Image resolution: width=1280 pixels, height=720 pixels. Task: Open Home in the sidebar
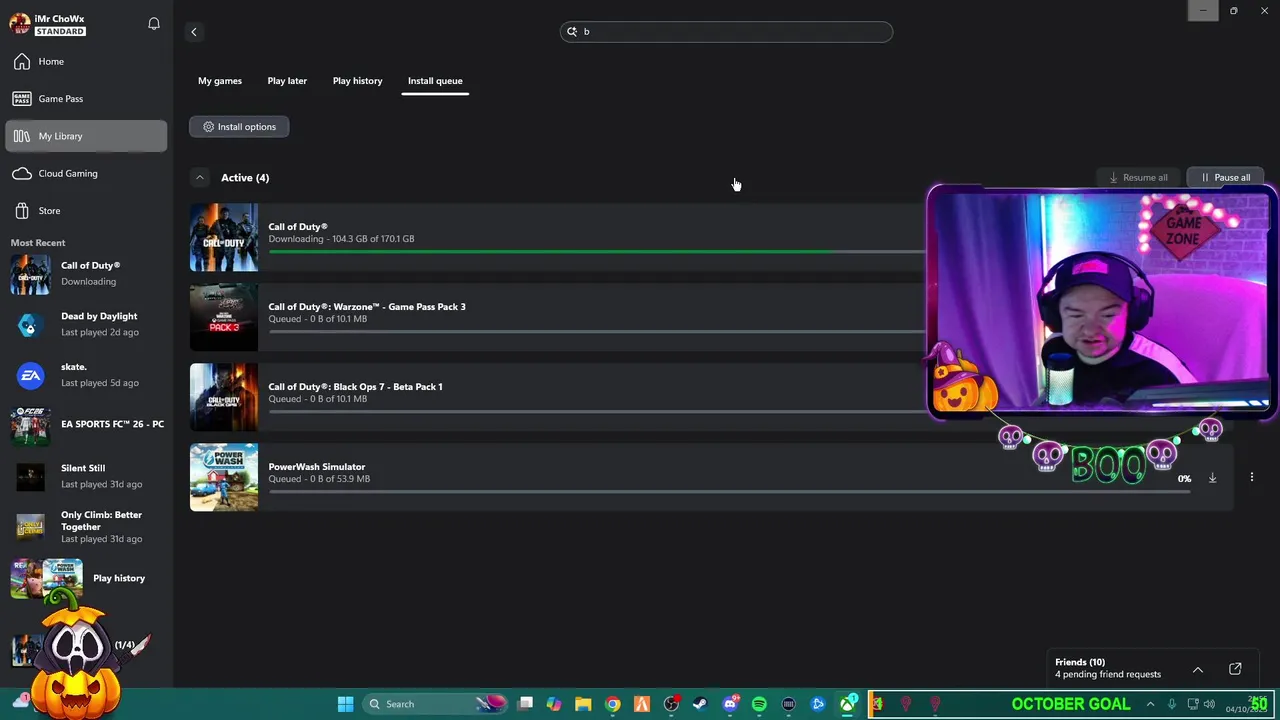[86, 61]
